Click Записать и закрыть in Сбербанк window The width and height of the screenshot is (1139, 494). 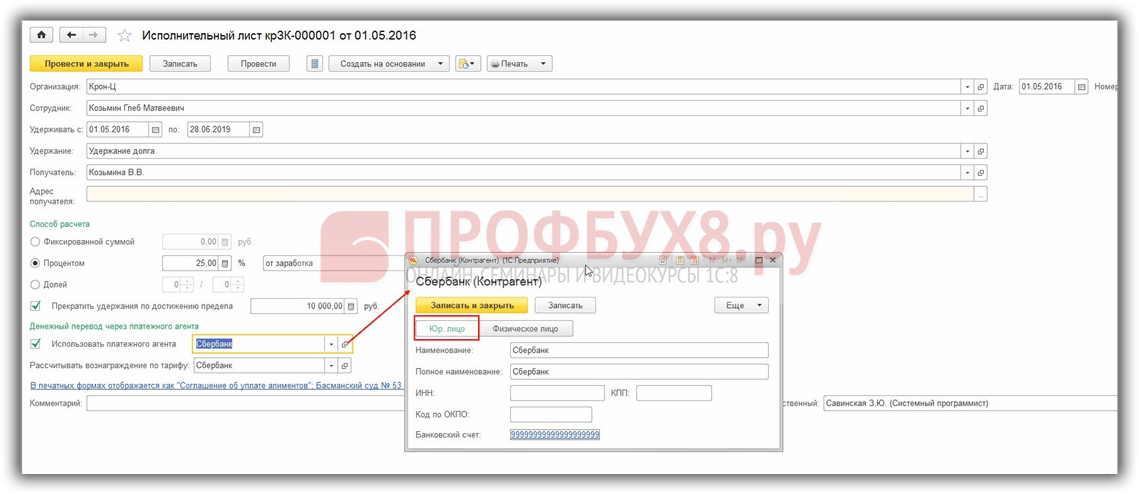pos(472,306)
